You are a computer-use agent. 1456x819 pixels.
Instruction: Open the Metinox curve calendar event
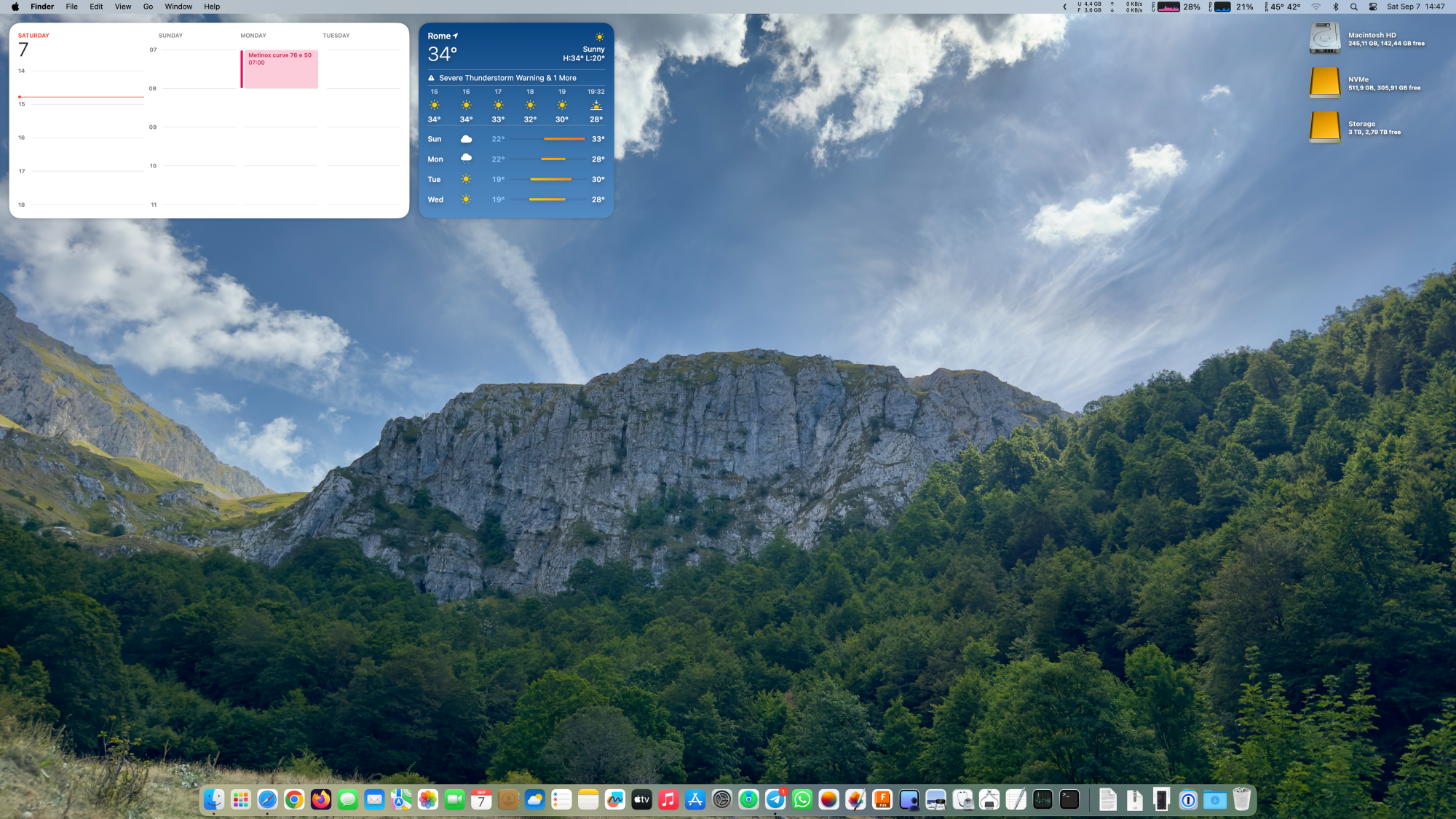[x=280, y=68]
